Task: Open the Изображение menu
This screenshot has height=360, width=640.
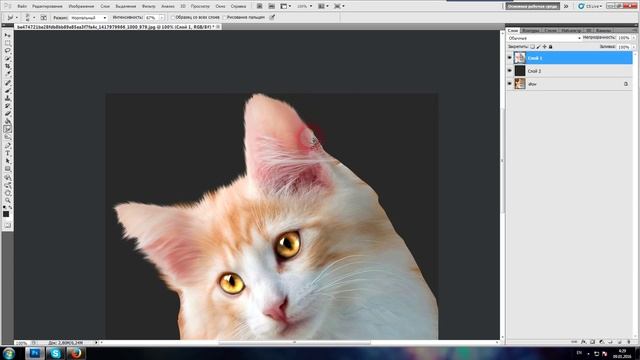Action: pos(81,6)
